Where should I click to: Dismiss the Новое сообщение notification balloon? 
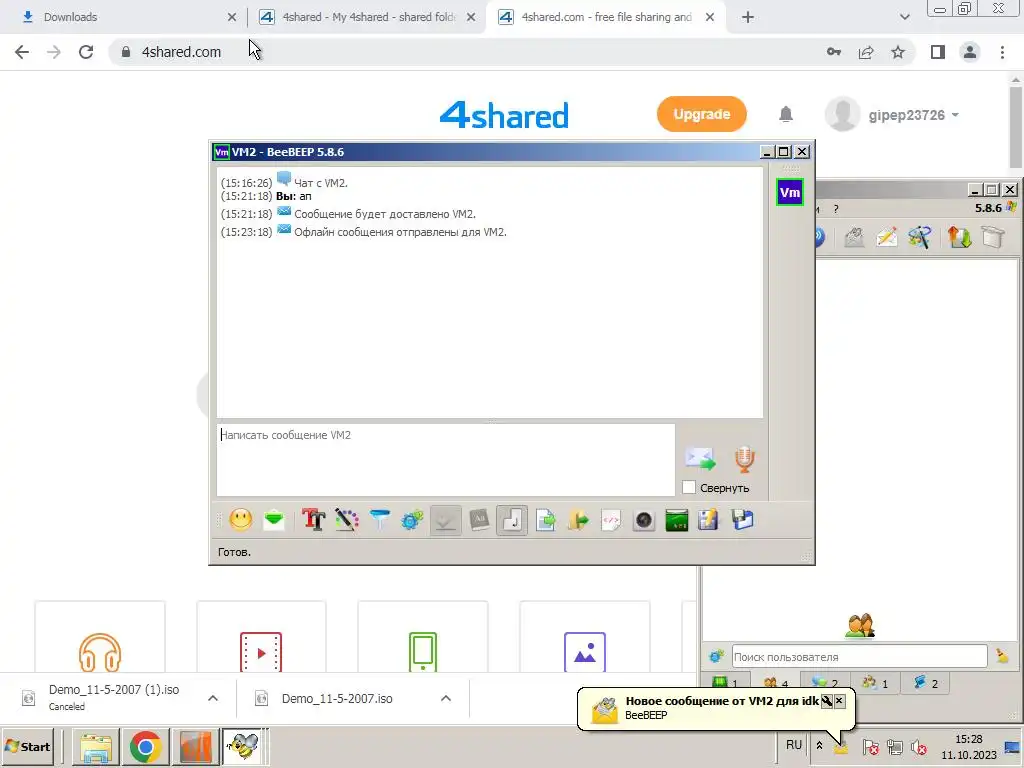[x=840, y=701]
